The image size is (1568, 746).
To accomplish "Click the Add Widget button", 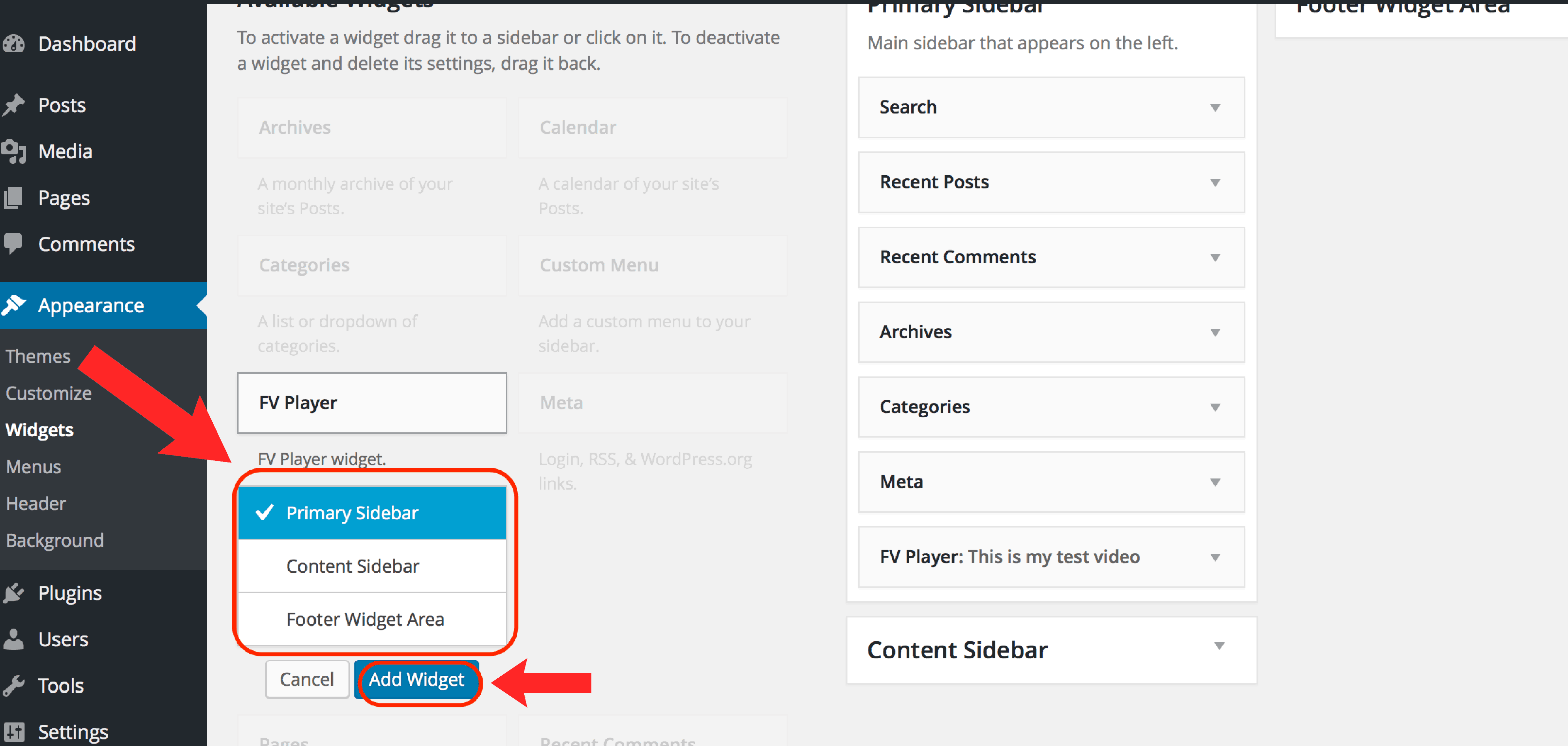I will tap(417, 680).
